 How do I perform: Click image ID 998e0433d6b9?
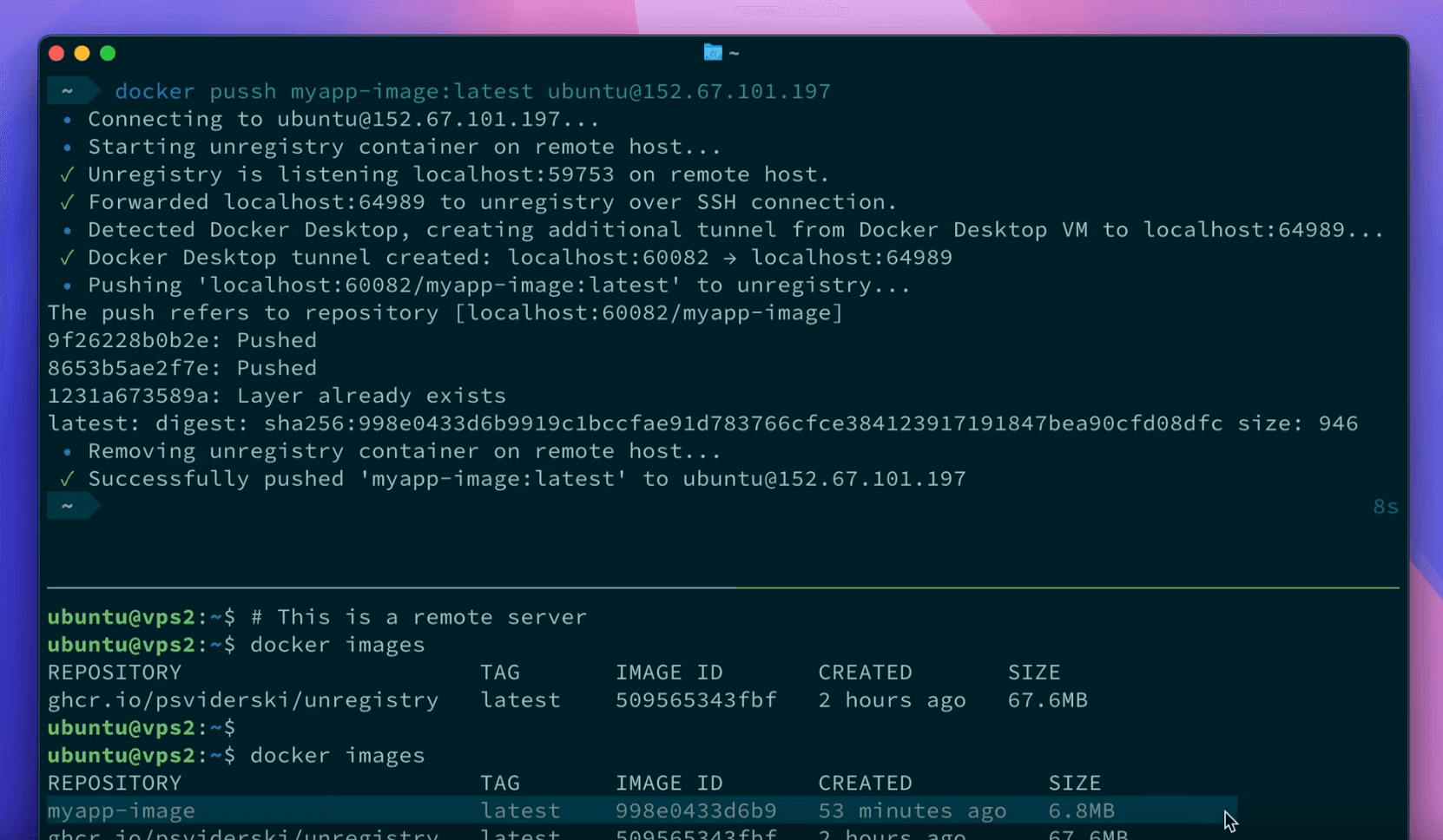point(695,810)
